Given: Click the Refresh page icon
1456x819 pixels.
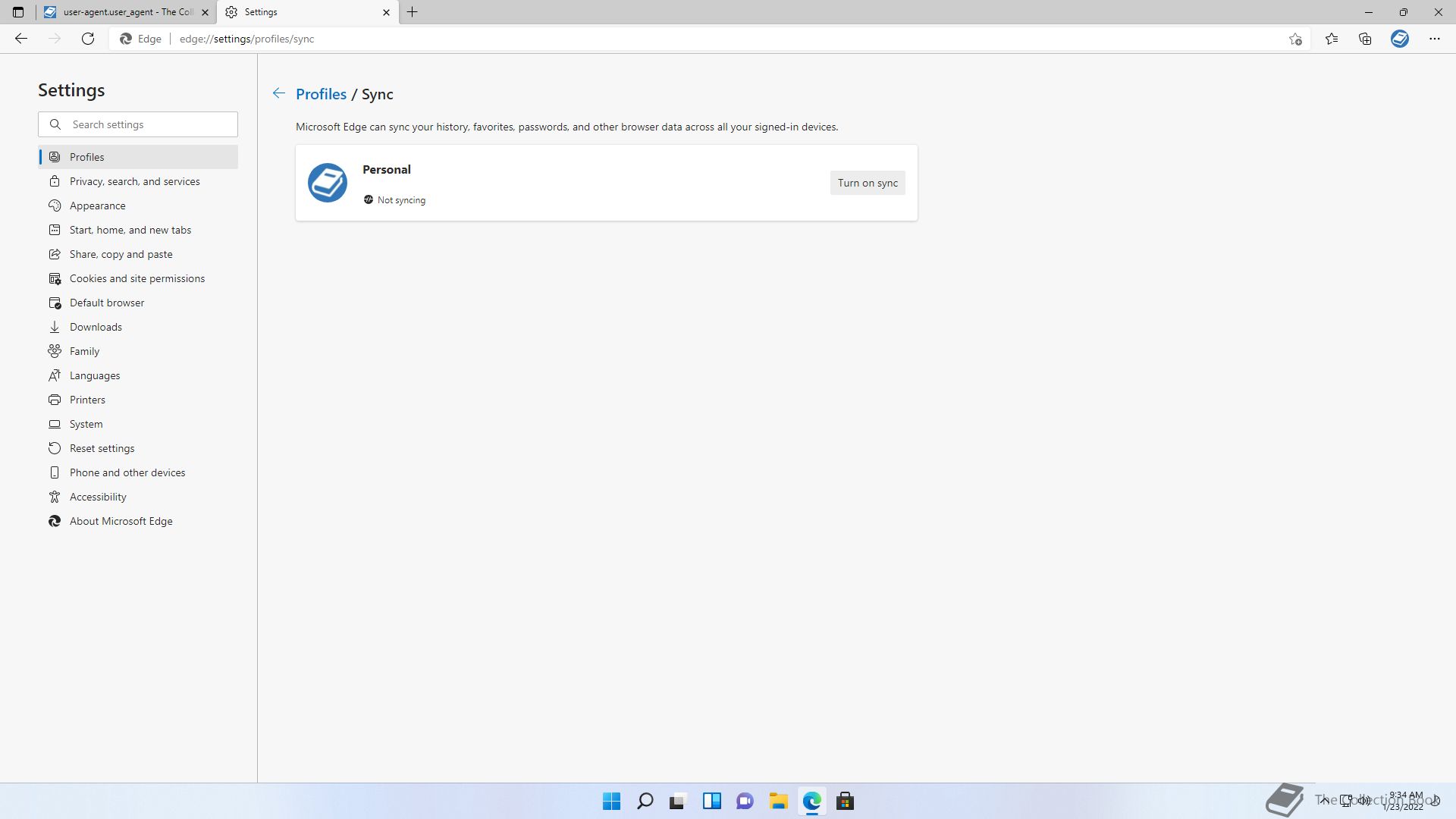Looking at the screenshot, I should pos(88,39).
